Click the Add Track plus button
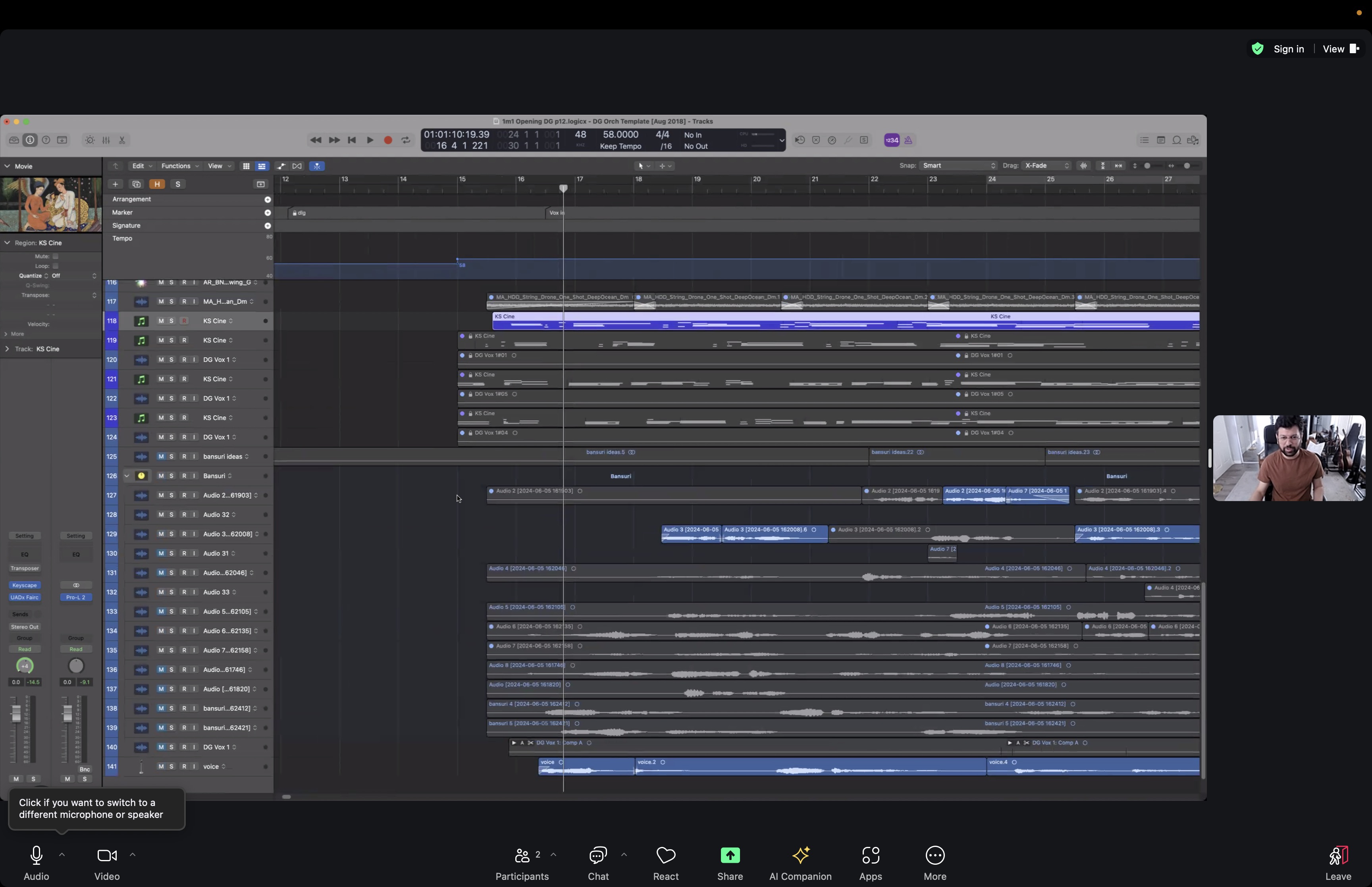The height and width of the screenshot is (887, 1372). 115,184
